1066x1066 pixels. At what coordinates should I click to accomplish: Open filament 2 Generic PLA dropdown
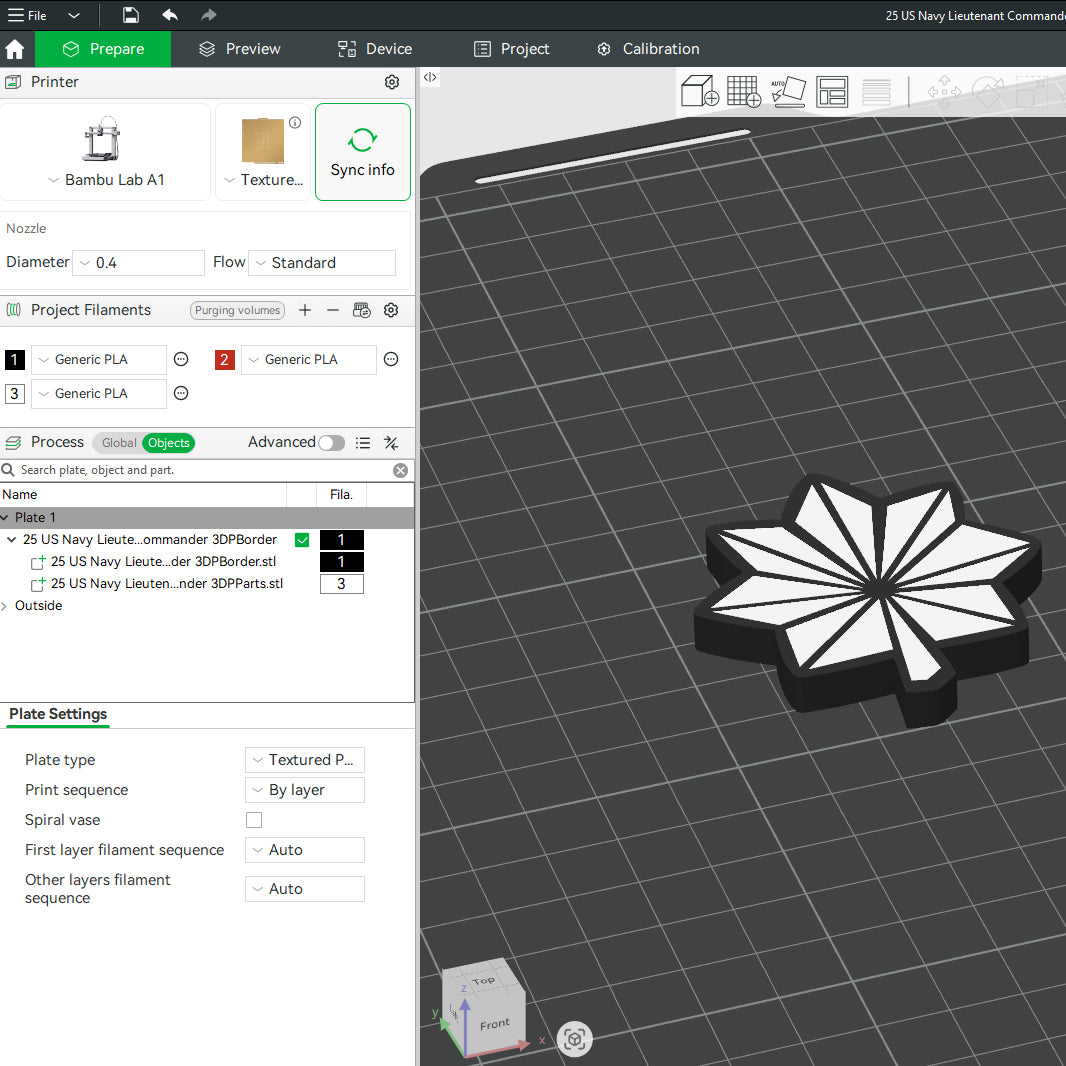309,360
